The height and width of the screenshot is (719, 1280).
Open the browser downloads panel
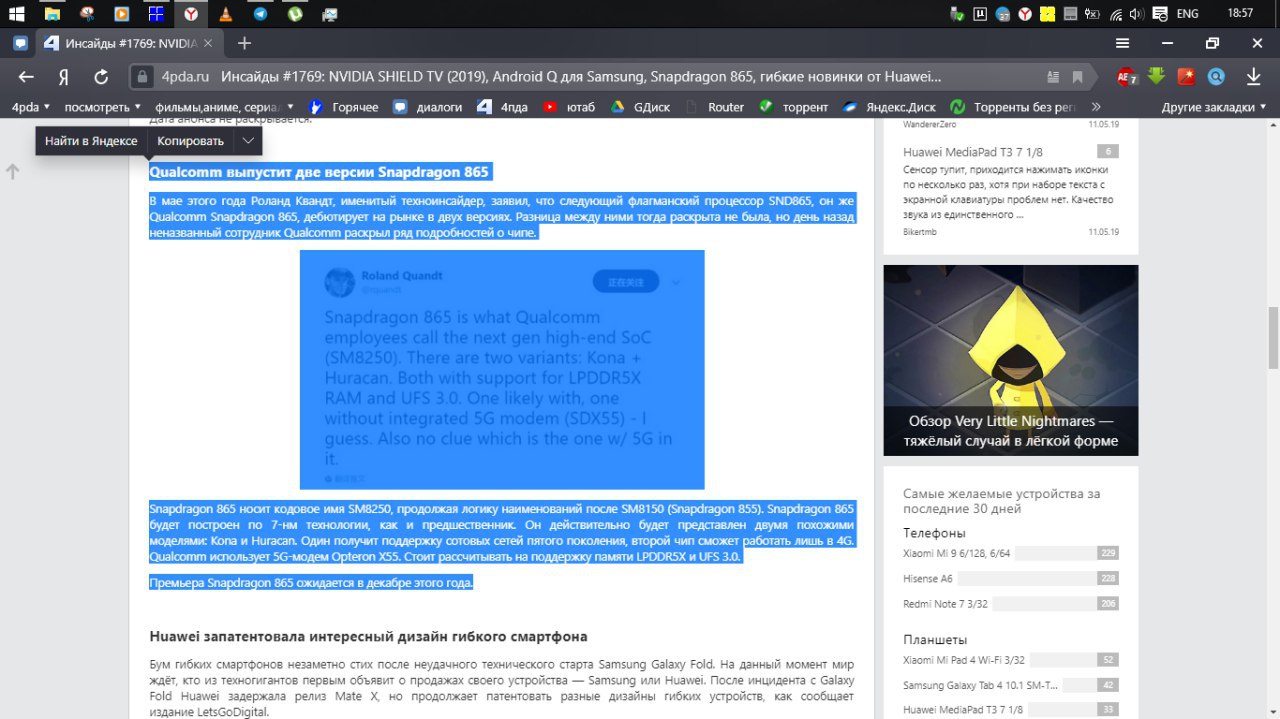coord(1253,77)
